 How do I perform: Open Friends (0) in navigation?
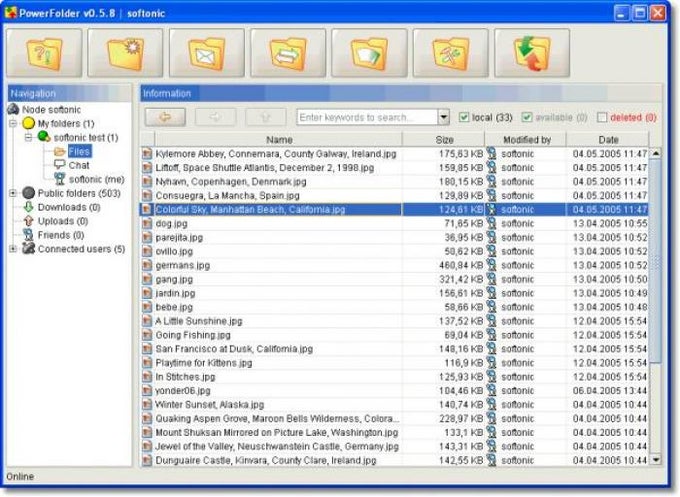pyautogui.click(x=61, y=235)
